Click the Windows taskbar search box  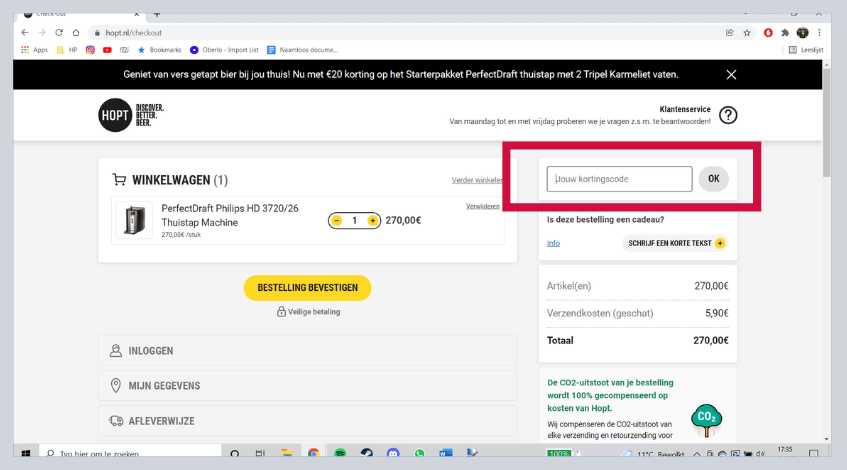click(130, 453)
